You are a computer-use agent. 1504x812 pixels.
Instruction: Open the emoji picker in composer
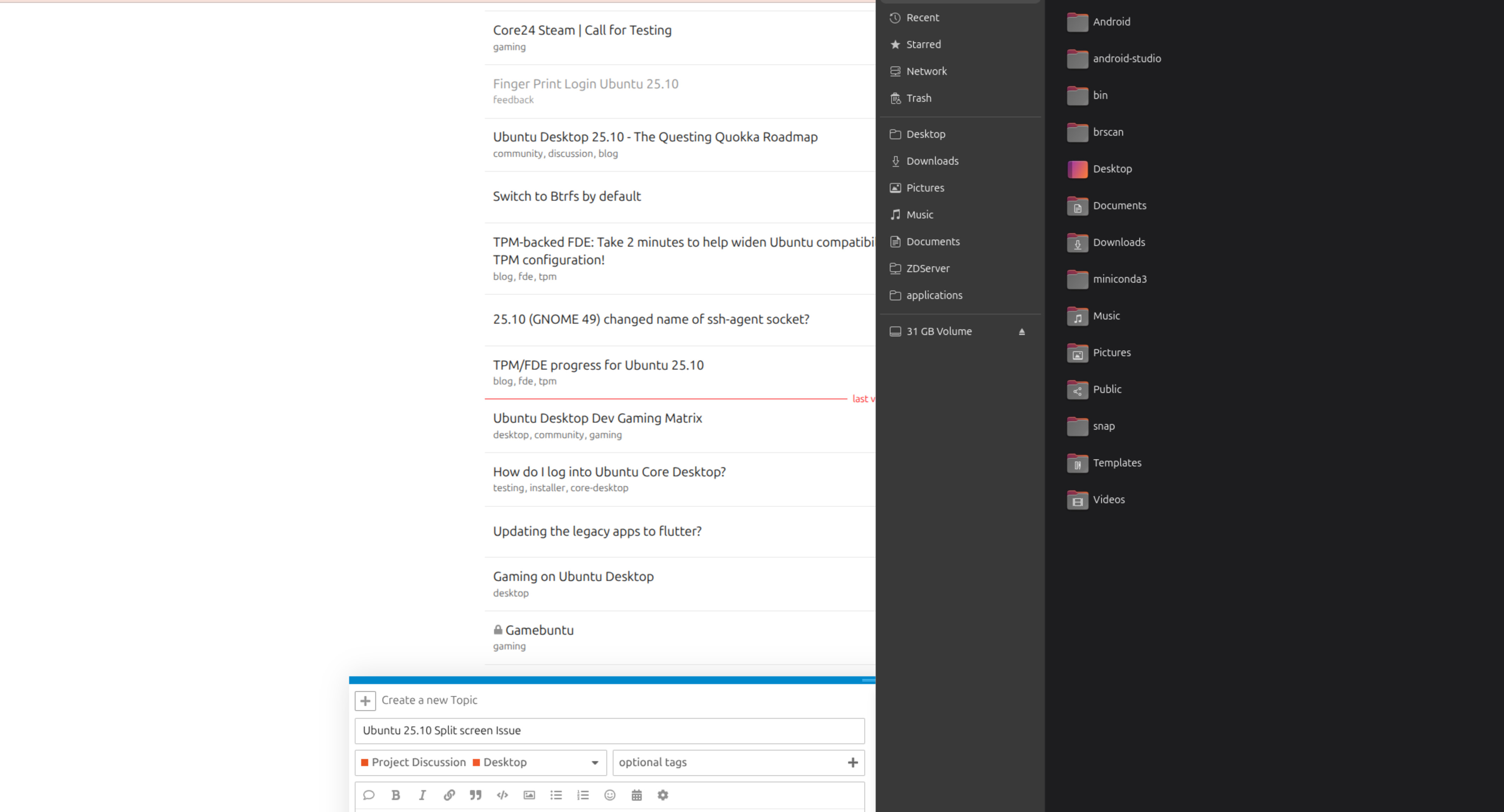click(610, 795)
